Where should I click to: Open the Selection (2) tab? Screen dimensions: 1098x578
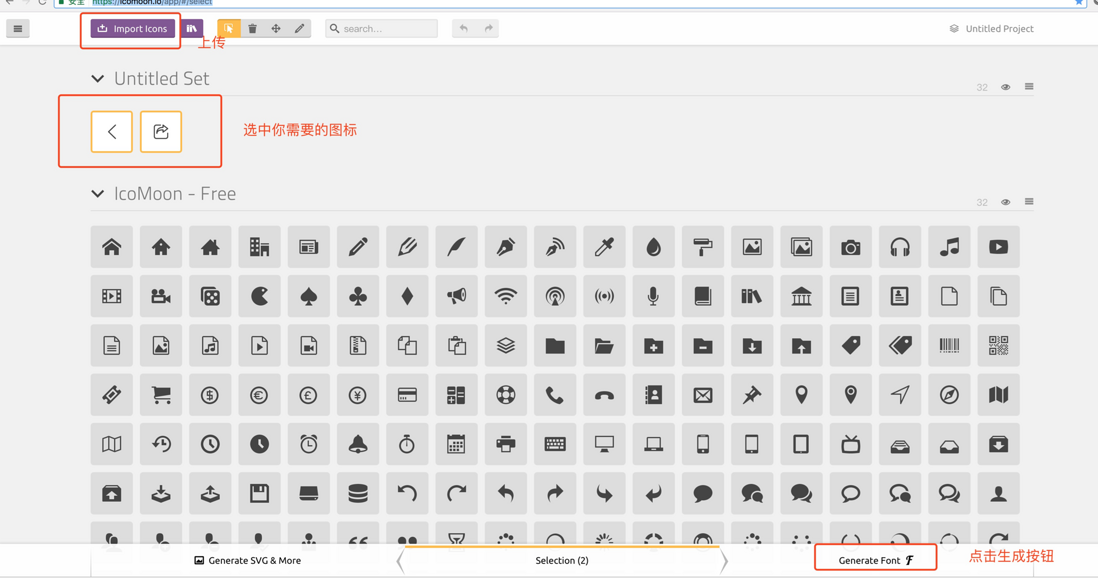click(562, 560)
